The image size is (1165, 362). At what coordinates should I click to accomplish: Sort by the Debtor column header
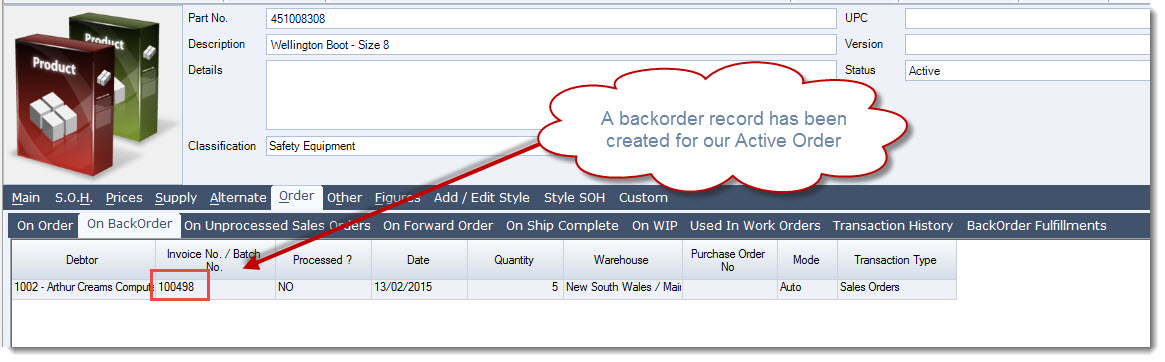click(83, 259)
